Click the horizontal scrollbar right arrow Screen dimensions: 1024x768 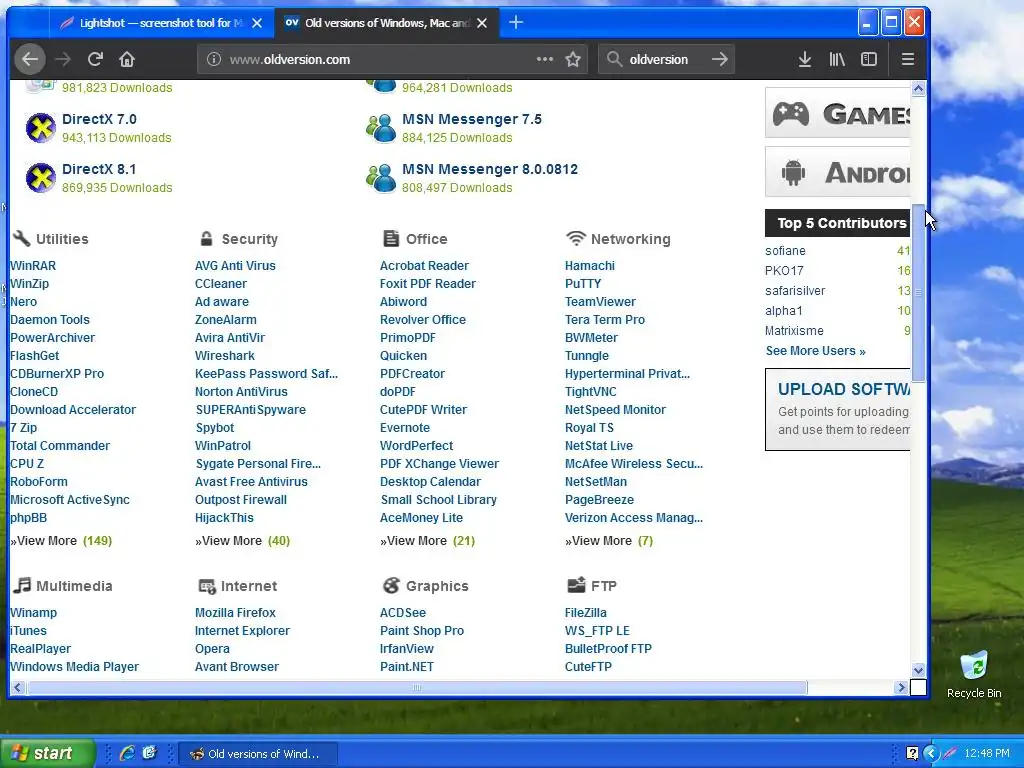(901, 687)
